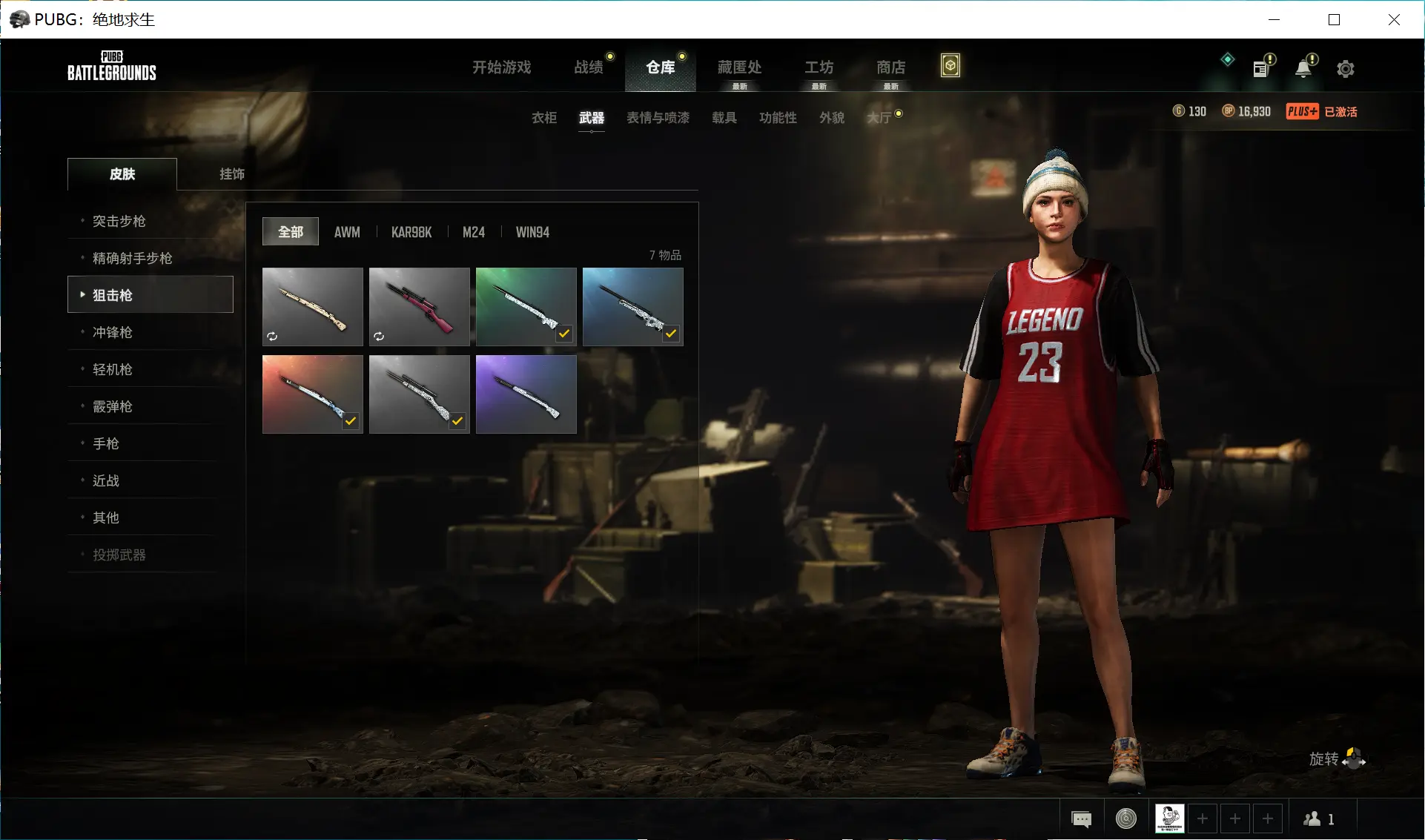1425x840 pixels.
Task: Click the rotate character mouse icon
Action: 1354,758
